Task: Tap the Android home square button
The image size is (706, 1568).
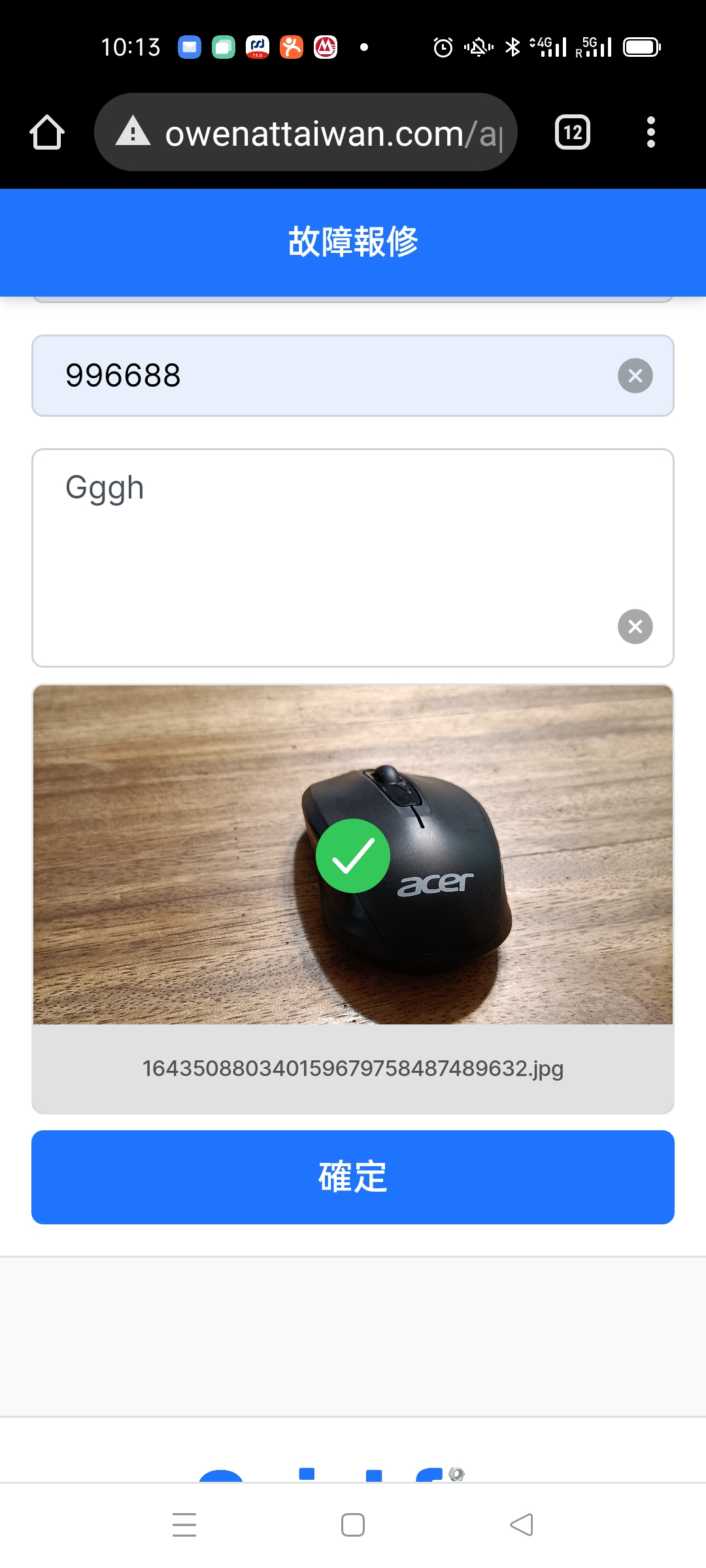Action: point(353,1525)
